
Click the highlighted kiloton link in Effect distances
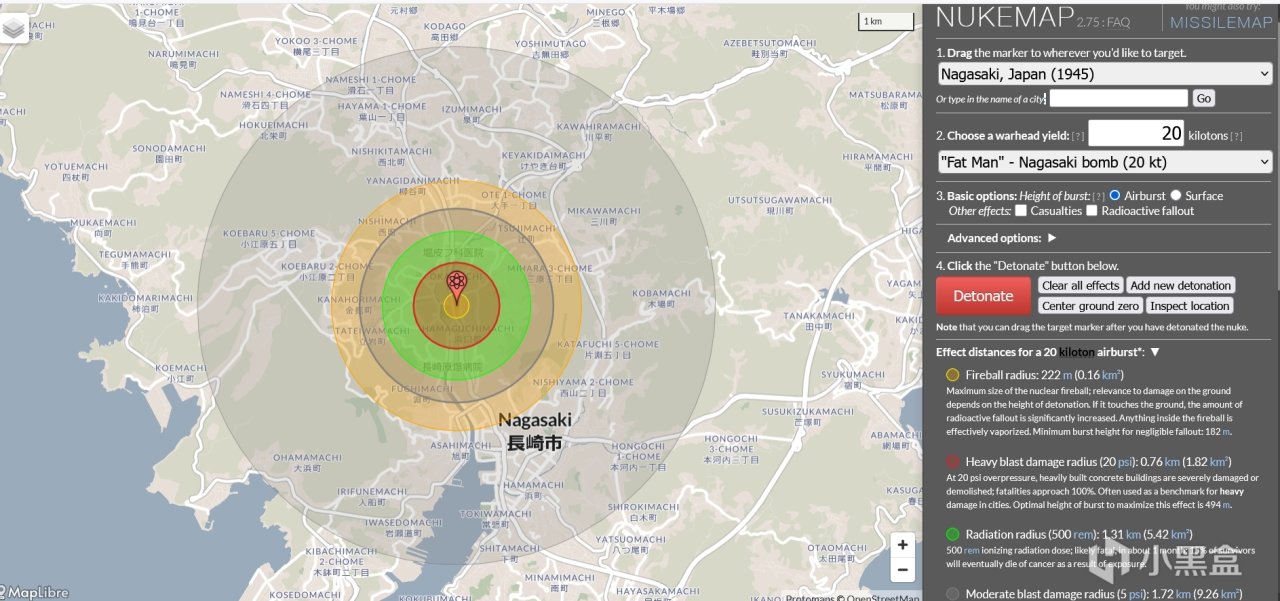coord(1077,352)
